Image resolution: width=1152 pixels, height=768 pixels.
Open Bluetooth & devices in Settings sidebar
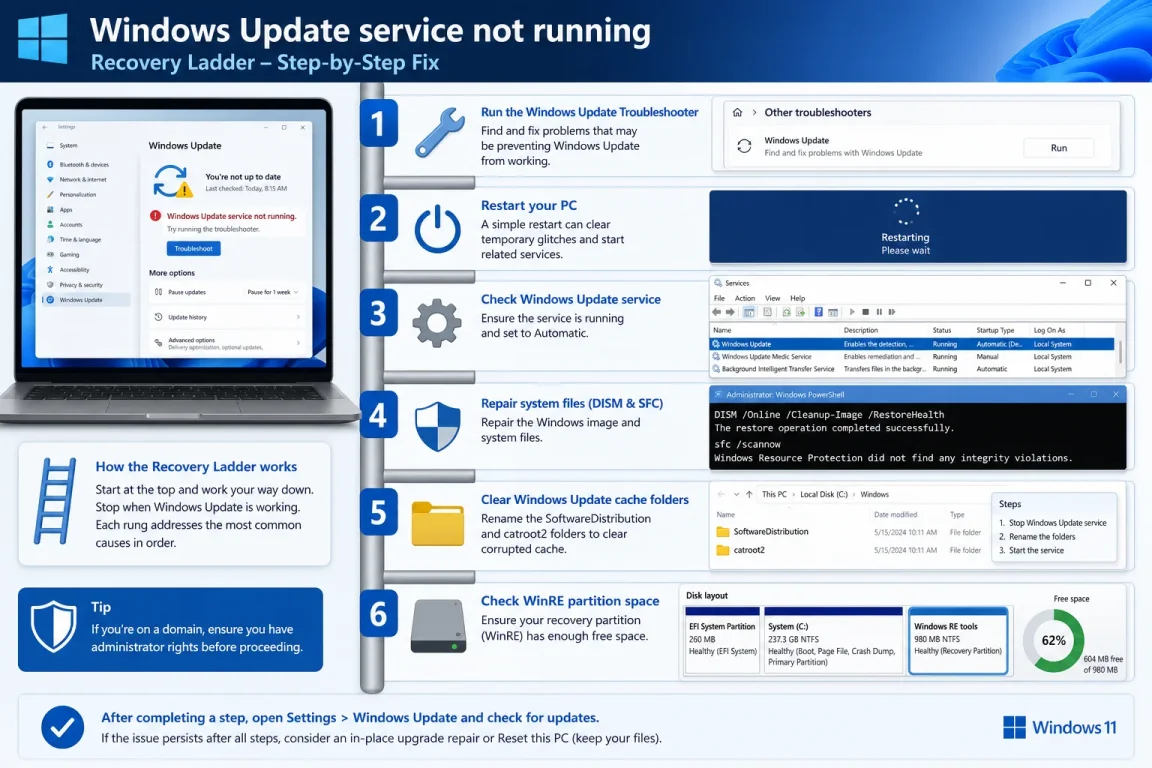point(78,165)
